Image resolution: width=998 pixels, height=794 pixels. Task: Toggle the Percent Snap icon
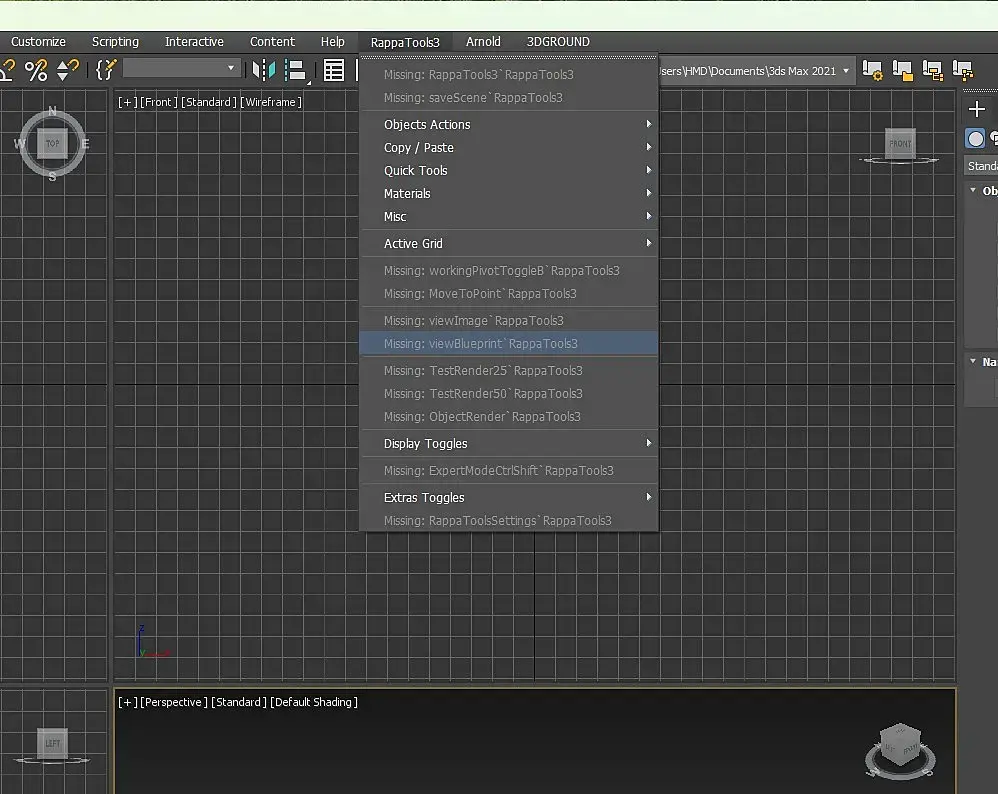point(36,70)
